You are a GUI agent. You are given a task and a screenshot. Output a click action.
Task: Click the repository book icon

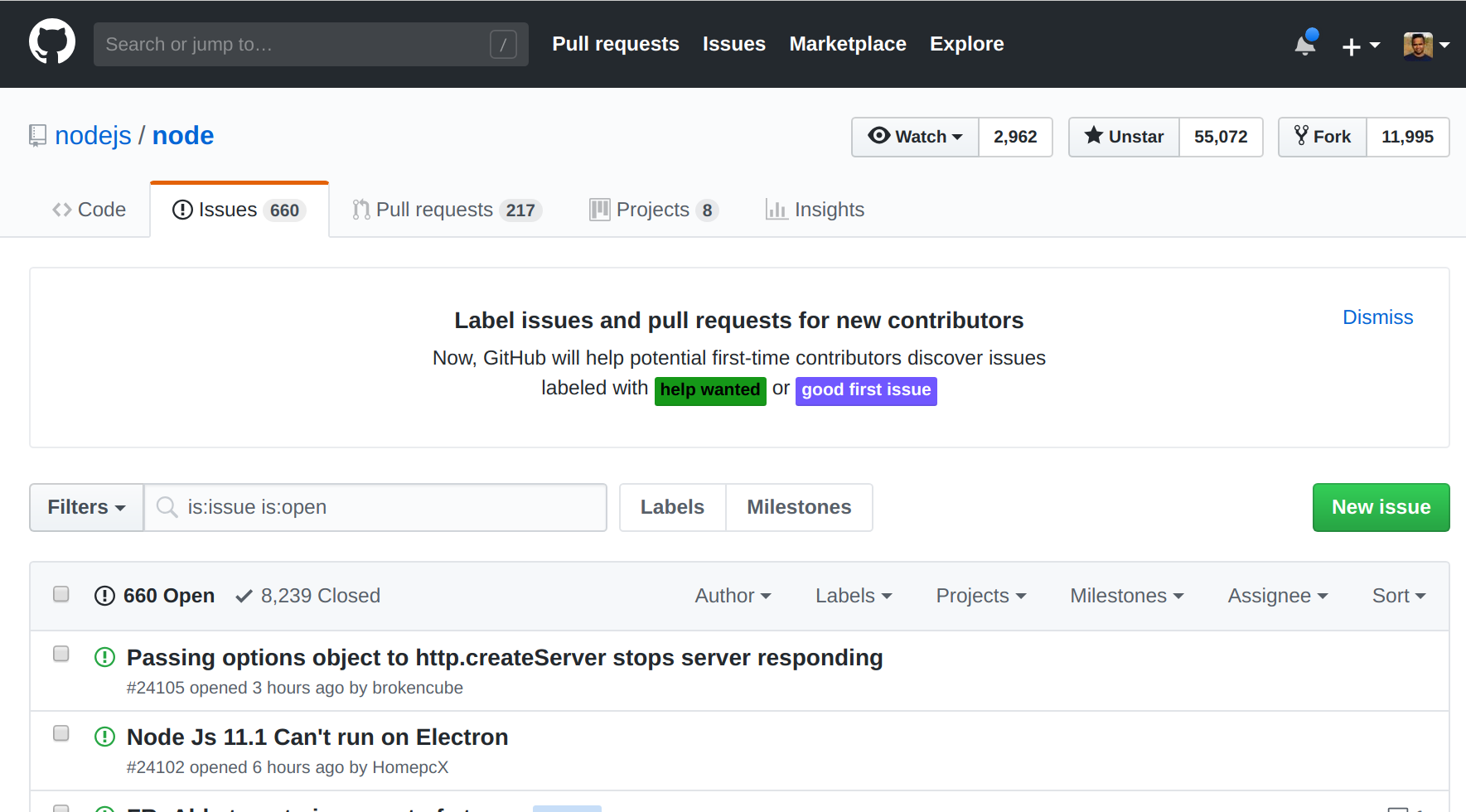point(37,136)
